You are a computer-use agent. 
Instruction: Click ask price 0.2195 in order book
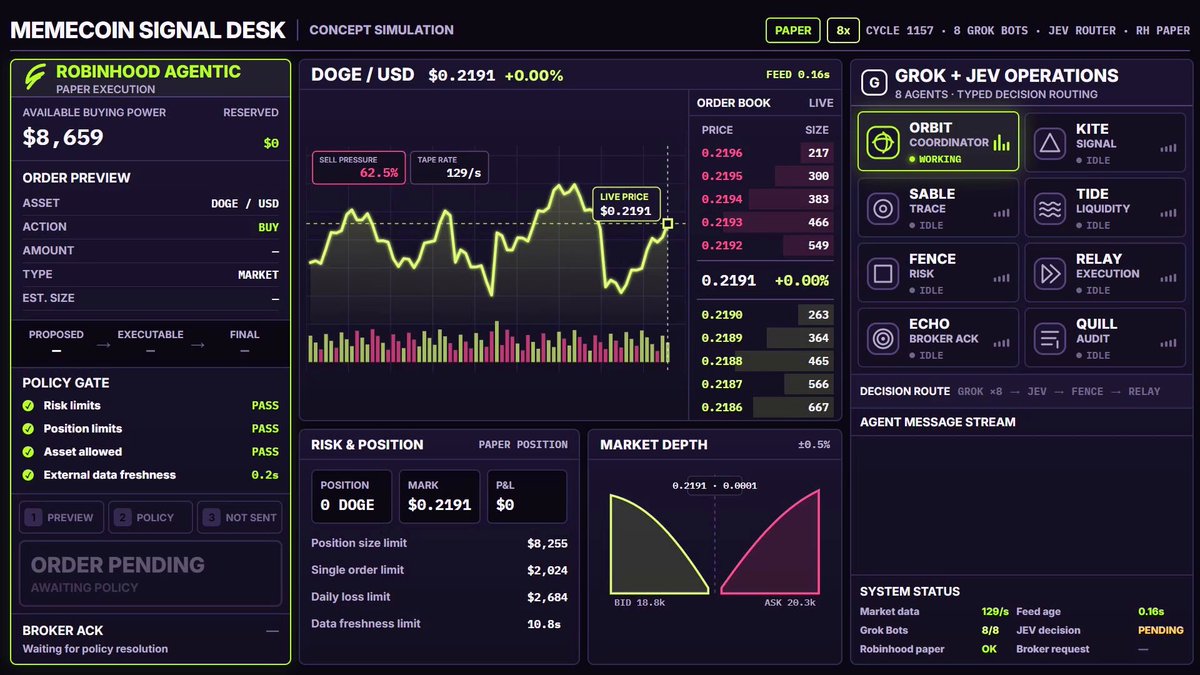pos(722,176)
